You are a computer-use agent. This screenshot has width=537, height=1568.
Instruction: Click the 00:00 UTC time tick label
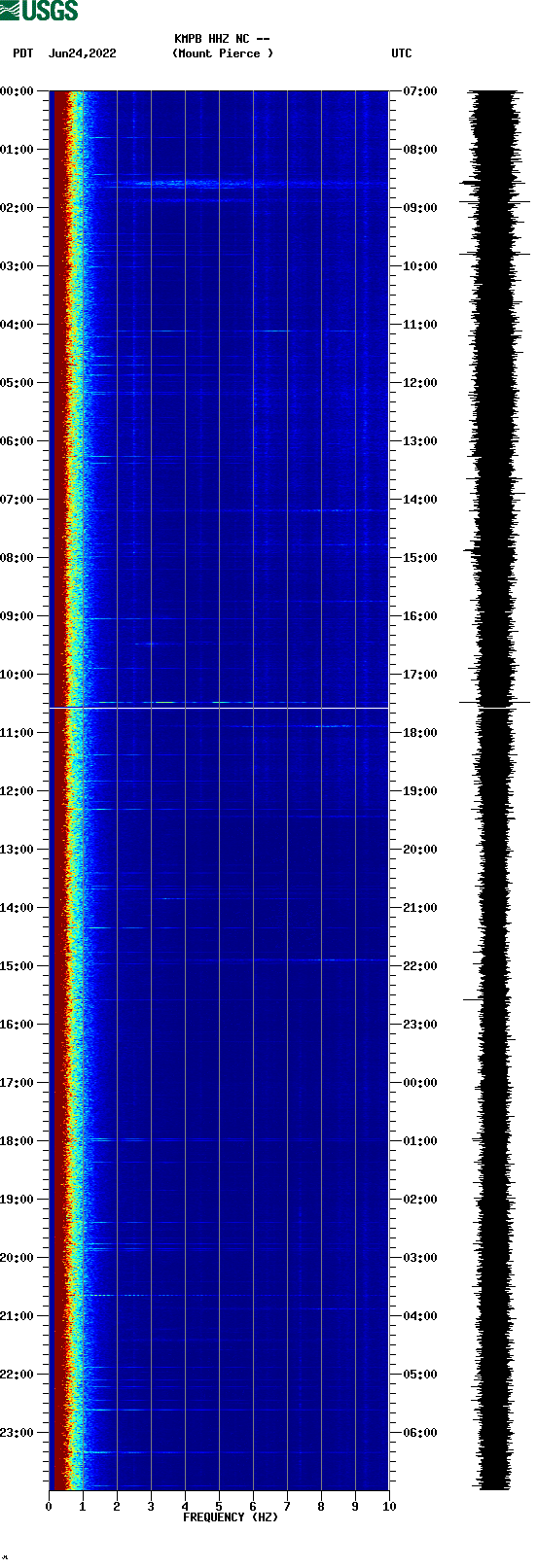[x=420, y=1083]
